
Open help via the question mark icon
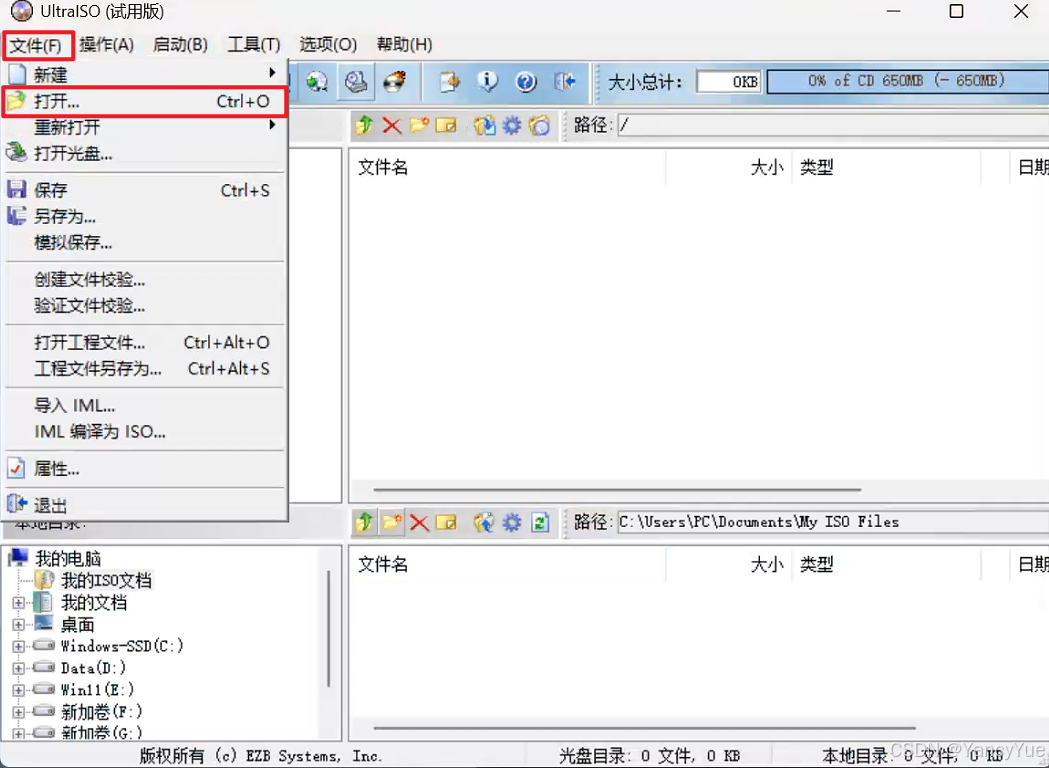tap(526, 82)
